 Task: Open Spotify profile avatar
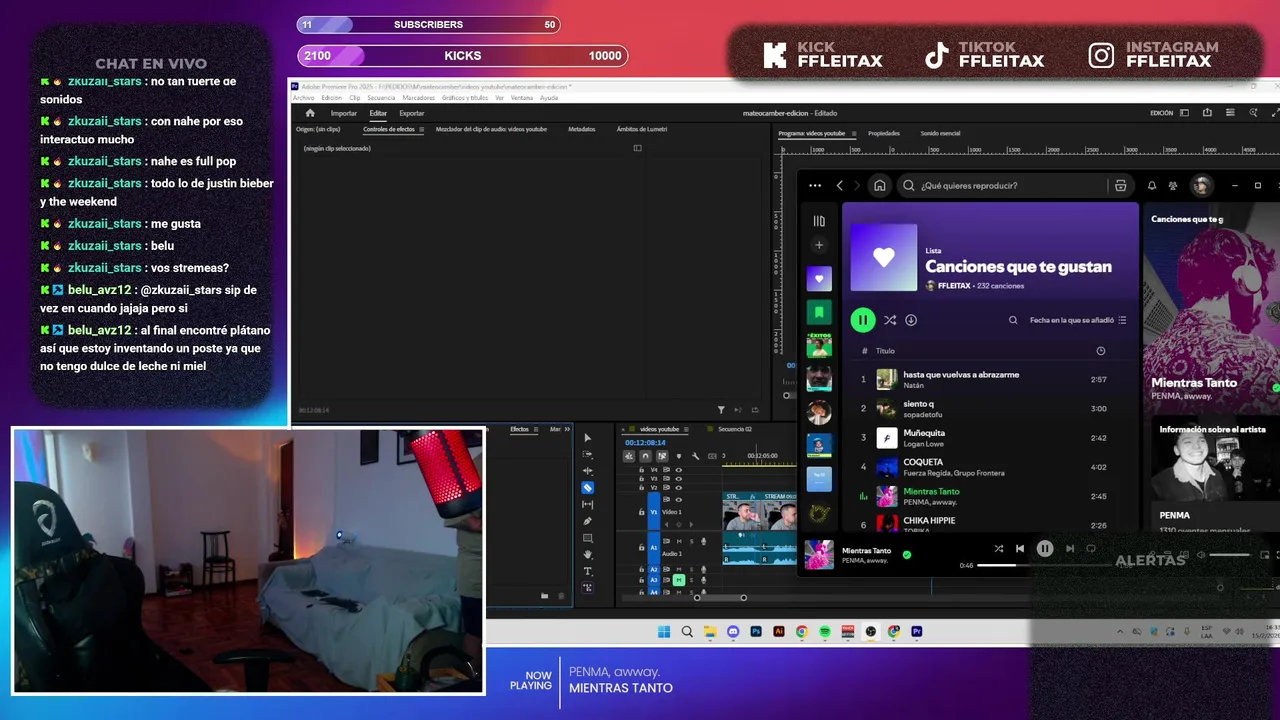coord(1202,185)
